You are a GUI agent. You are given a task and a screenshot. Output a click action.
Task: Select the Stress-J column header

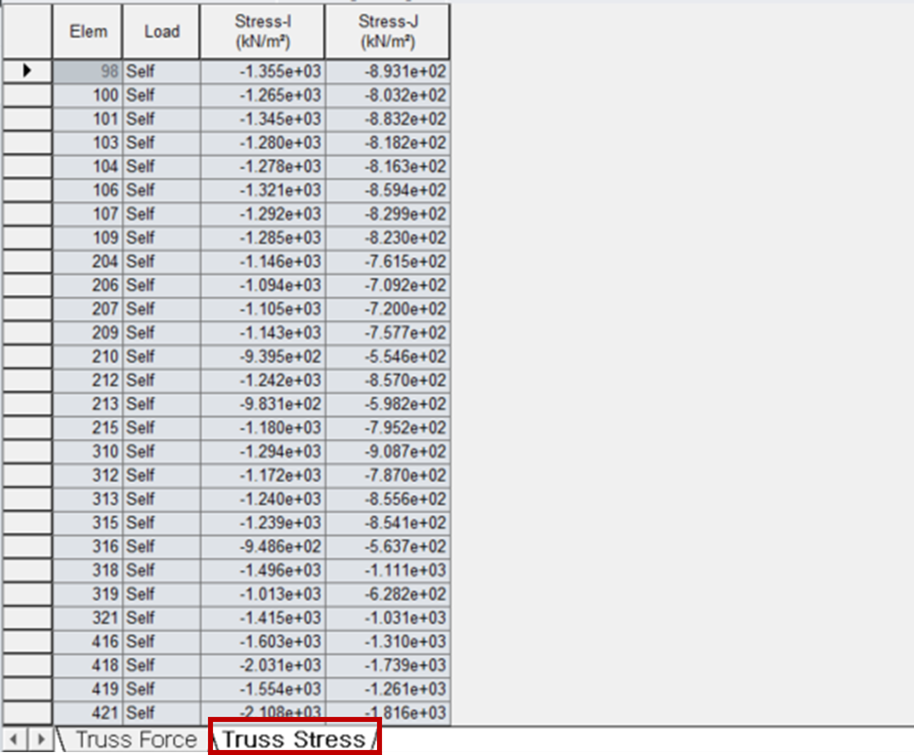pyautogui.click(x=387, y=32)
